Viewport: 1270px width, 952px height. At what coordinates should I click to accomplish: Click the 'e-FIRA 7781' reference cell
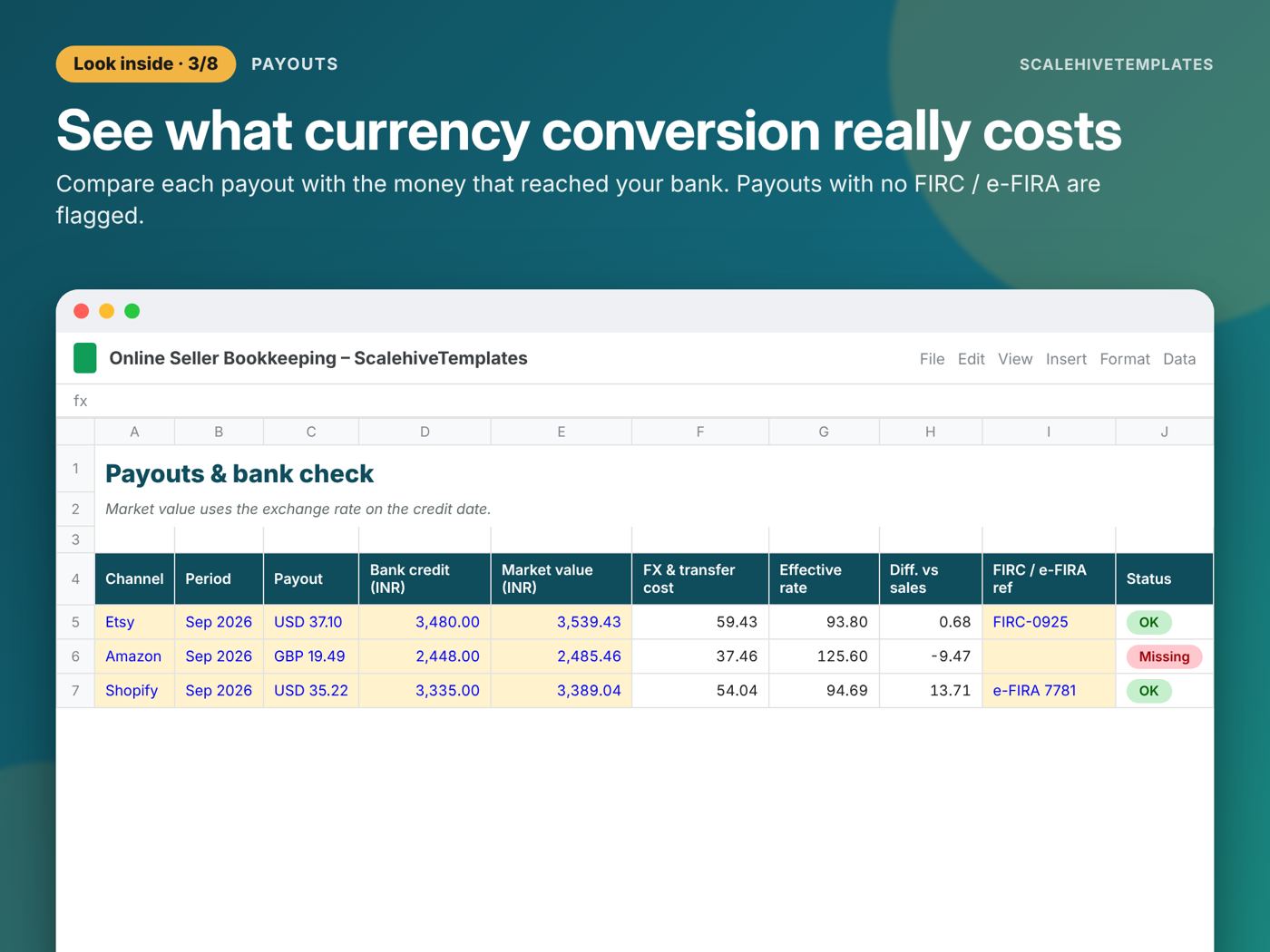pyautogui.click(x=1049, y=691)
